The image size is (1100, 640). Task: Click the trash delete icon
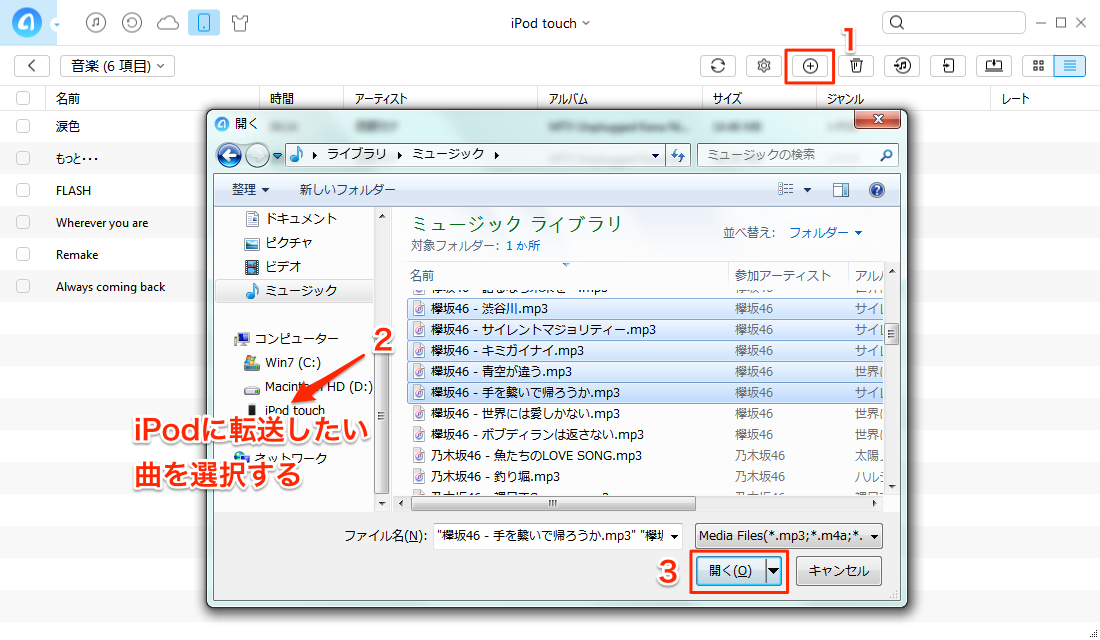856,66
